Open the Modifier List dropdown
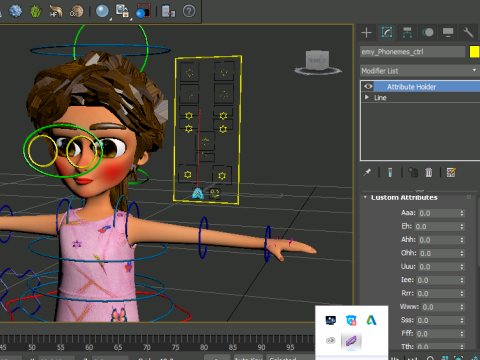 (420, 71)
